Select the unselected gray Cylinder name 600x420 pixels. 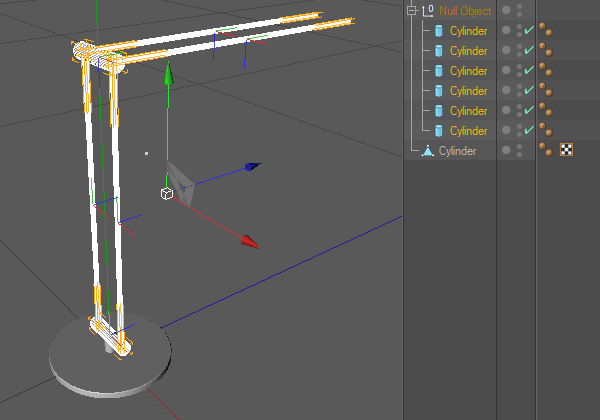(457, 151)
